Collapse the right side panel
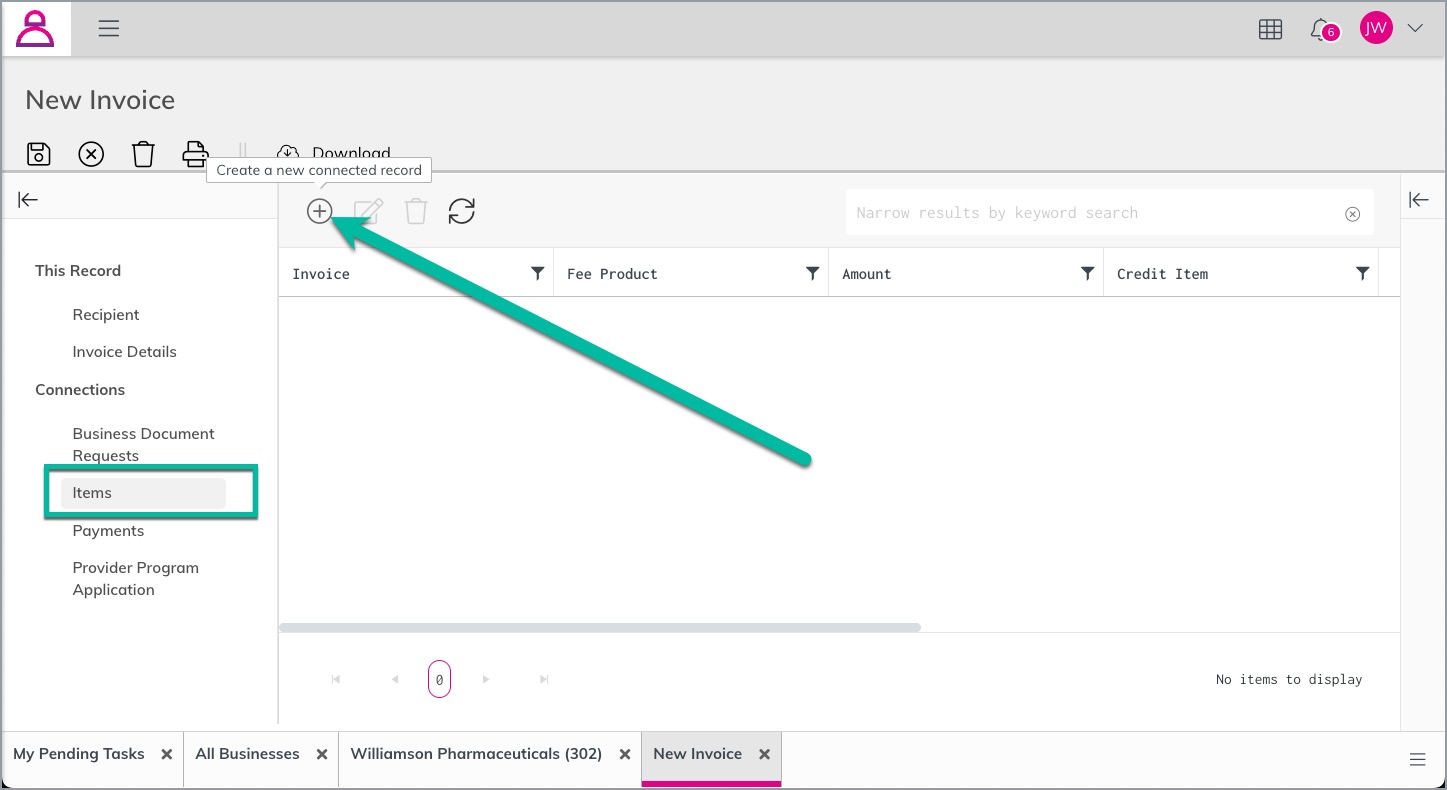1447x790 pixels. coord(1419,200)
